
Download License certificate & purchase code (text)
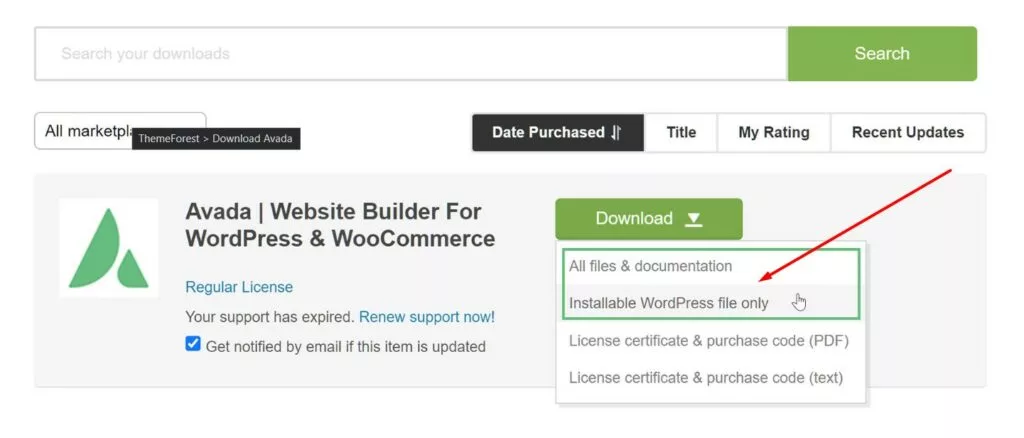click(x=706, y=377)
